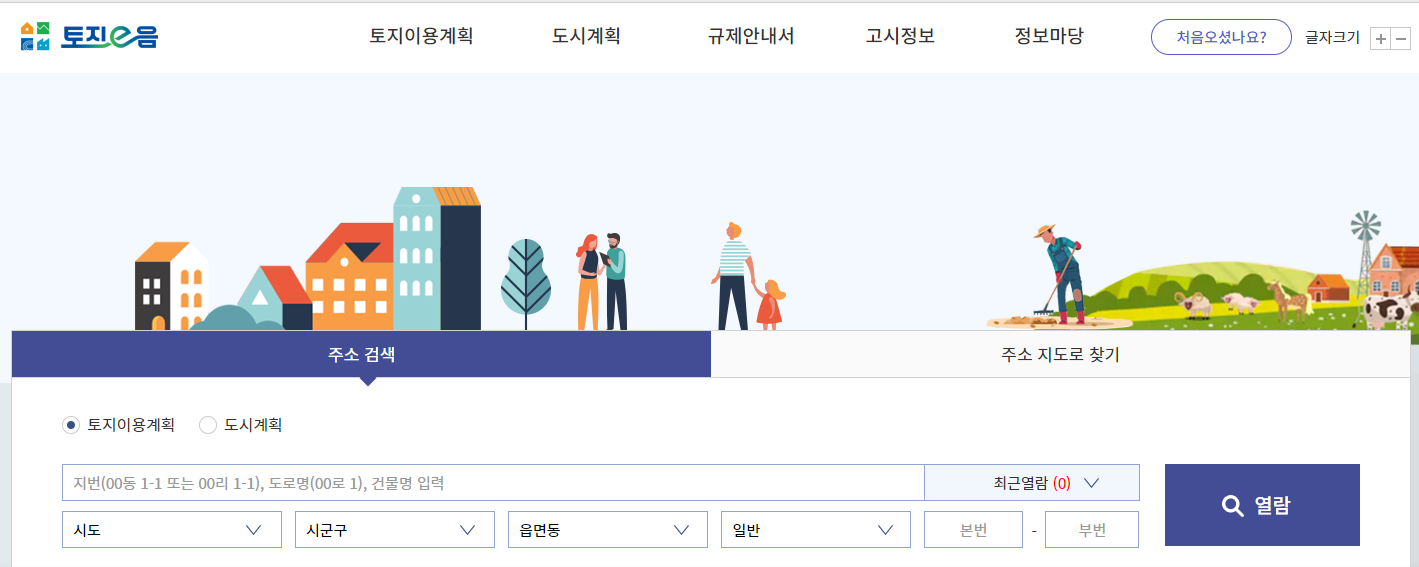This screenshot has height=567, width=1419.
Task: Select the 도시계획 radio button
Action: (208, 425)
